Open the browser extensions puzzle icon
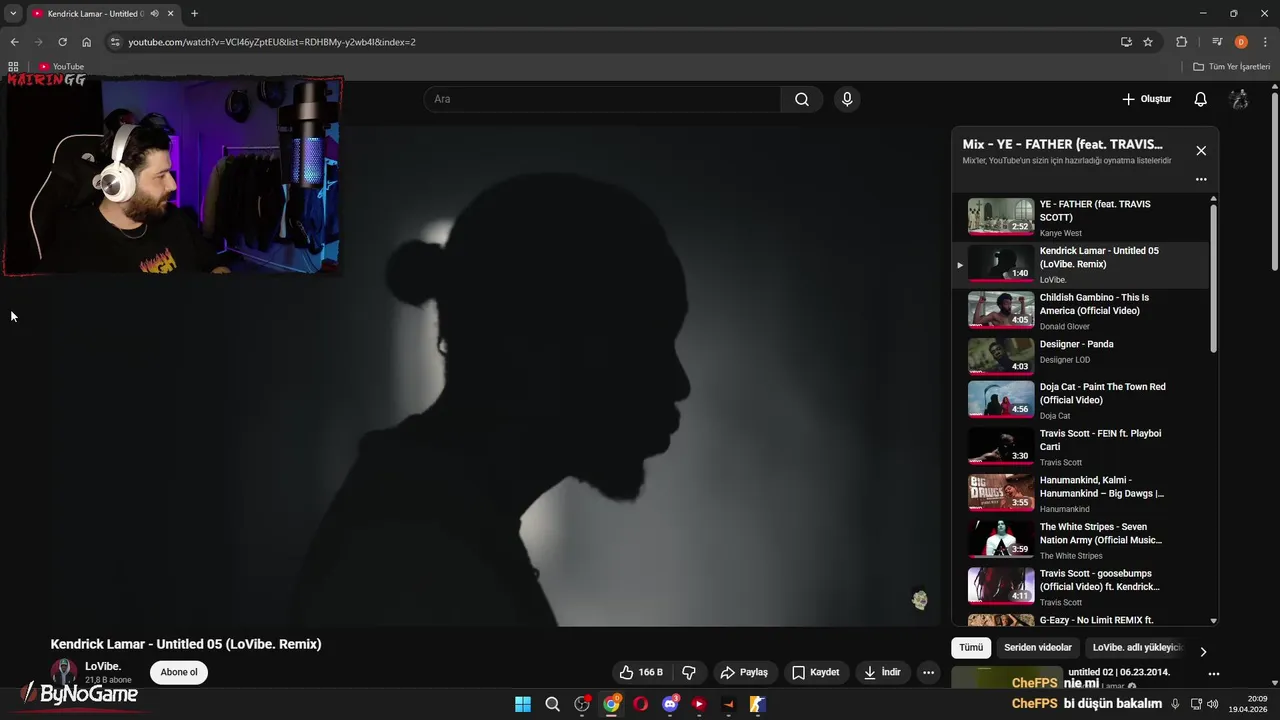This screenshot has width=1280, height=720. click(1181, 42)
